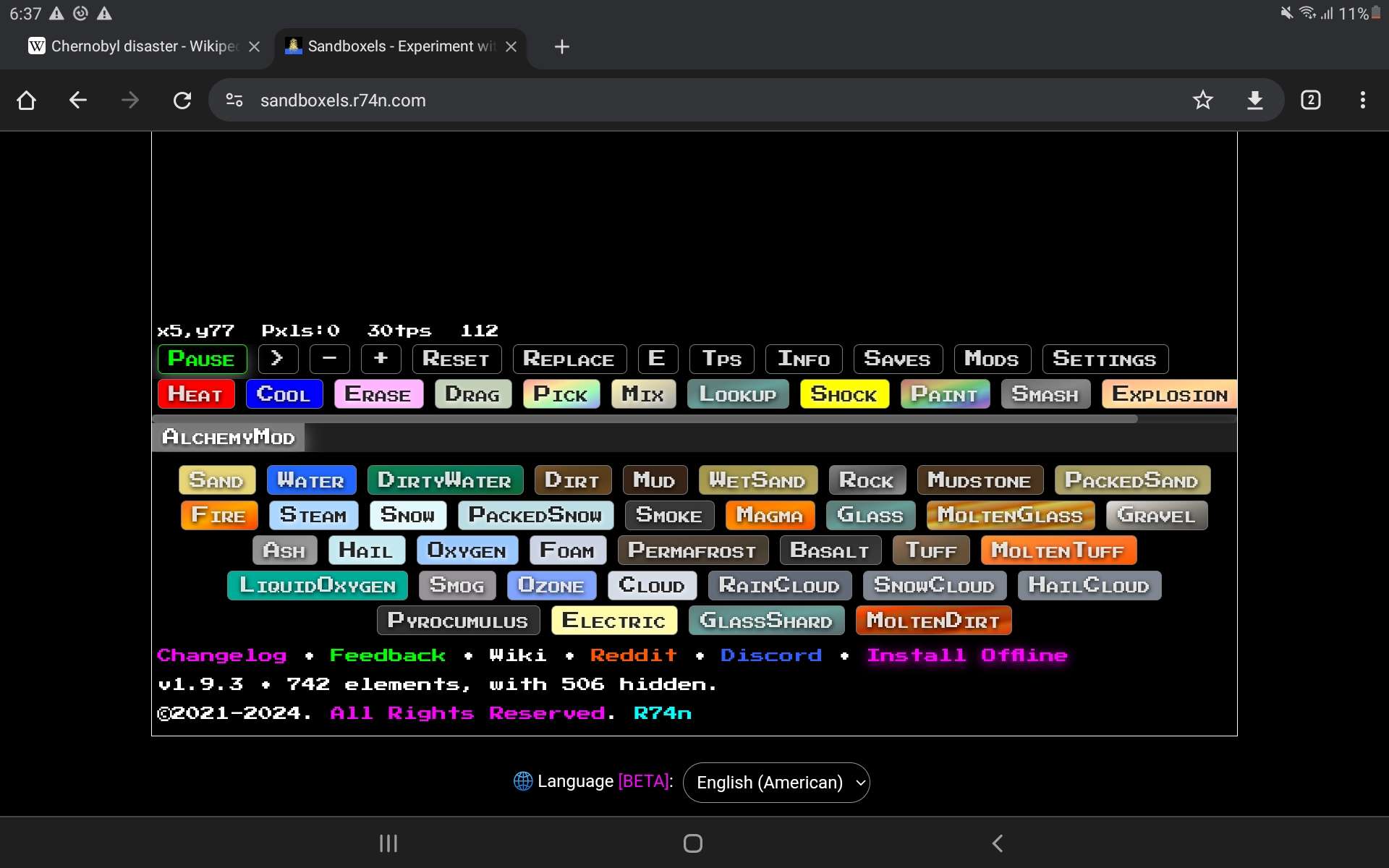Viewport: 1389px width, 868px height.
Task: Select the AlchemyMod category tab
Action: (229, 437)
